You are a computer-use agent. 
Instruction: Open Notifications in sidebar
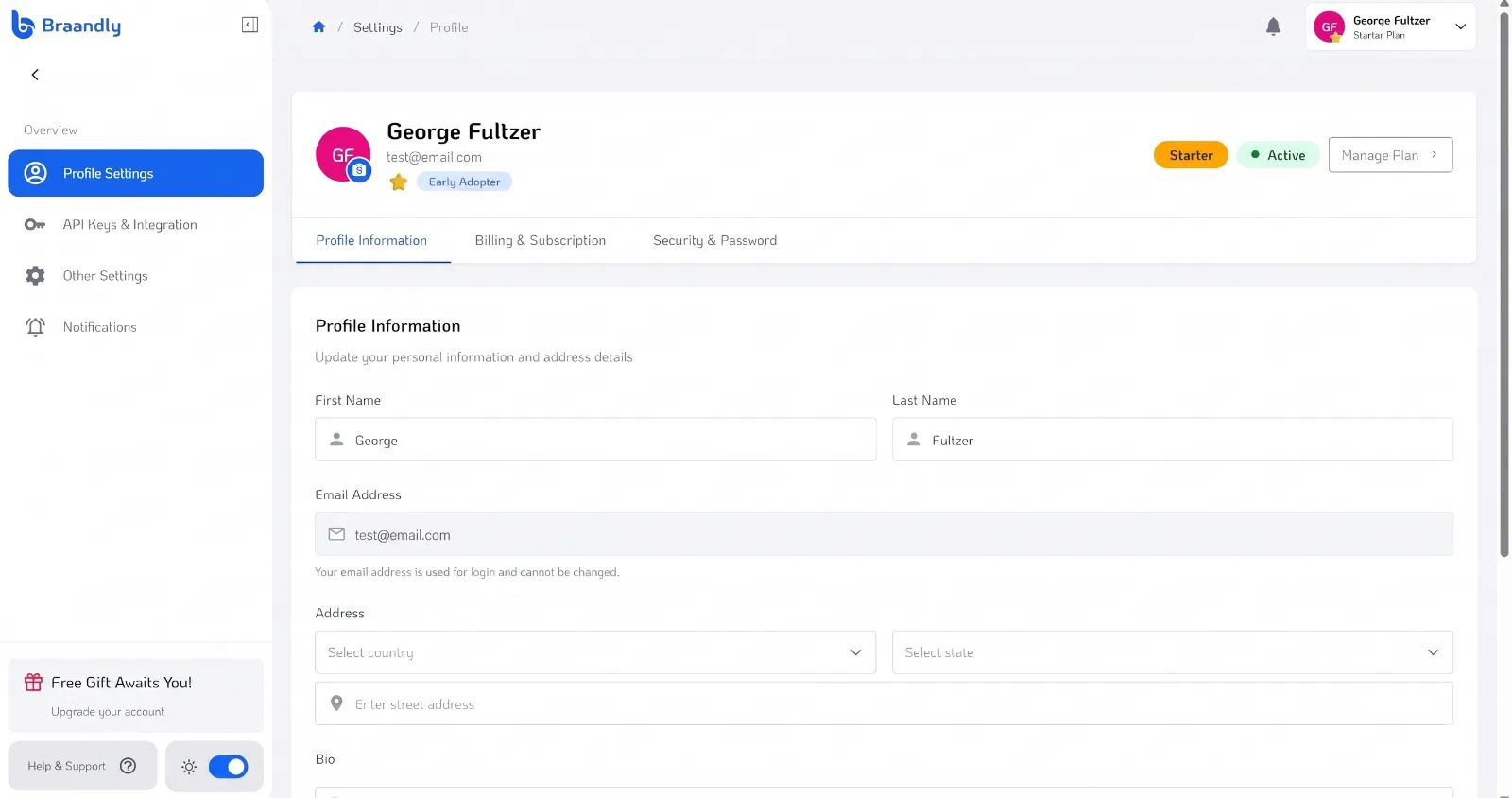135,327
